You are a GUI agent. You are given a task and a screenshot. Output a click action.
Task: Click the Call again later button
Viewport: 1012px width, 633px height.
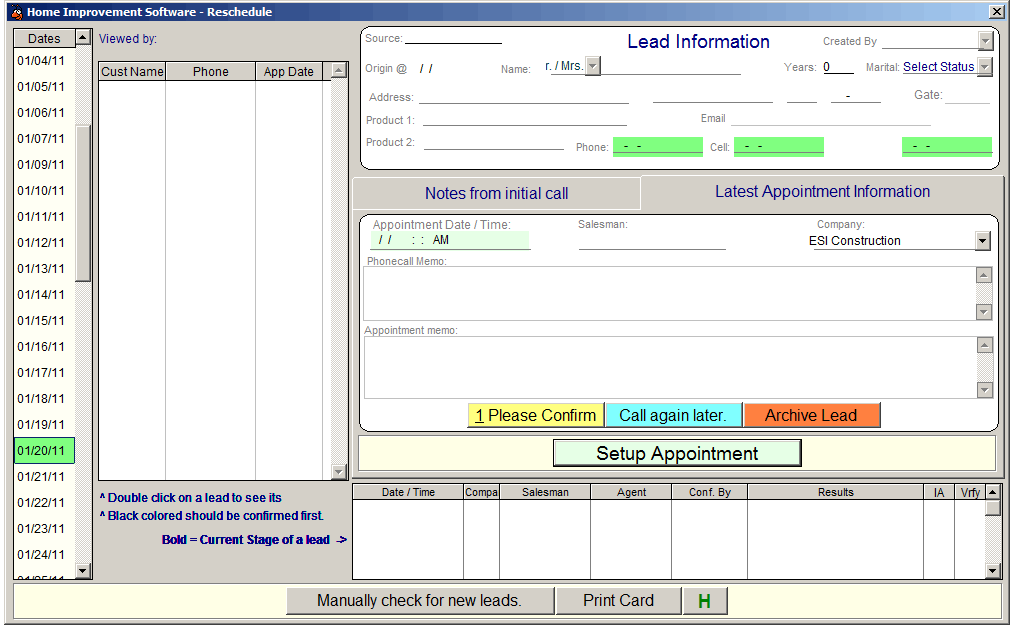click(x=673, y=416)
